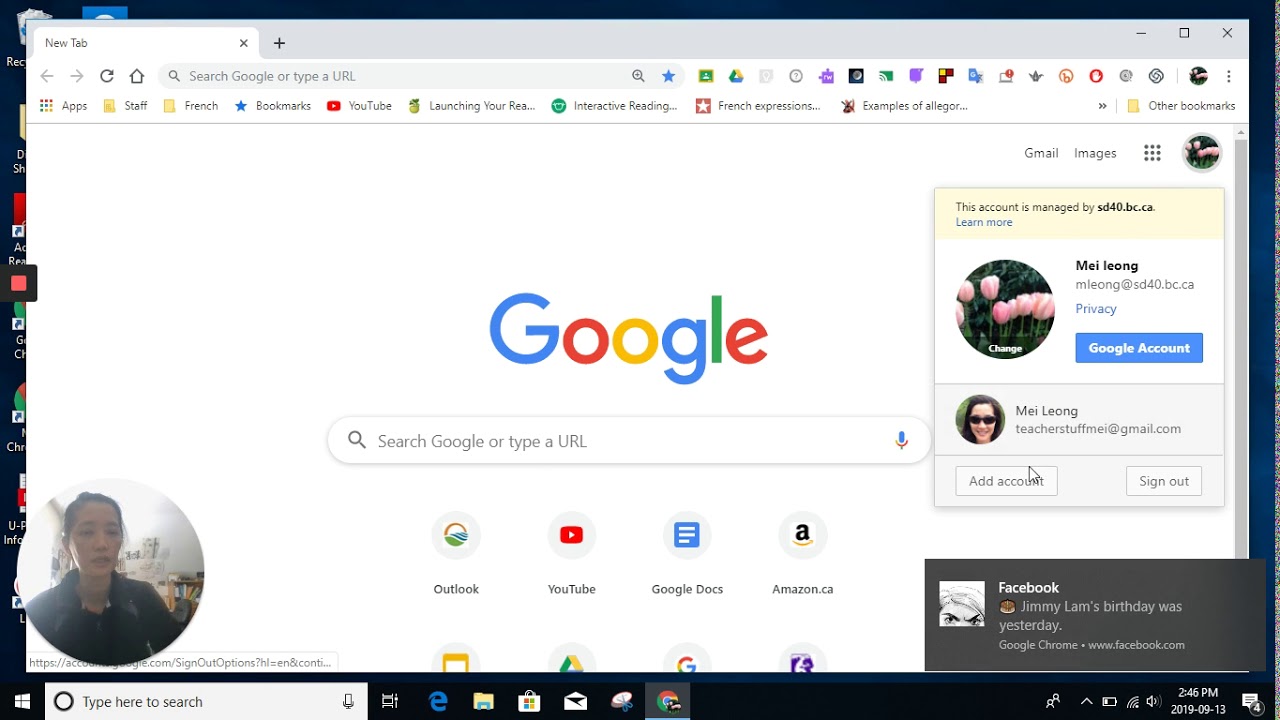Open a new browser tab with plus button
The width and height of the screenshot is (1280, 720).
coord(279,43)
